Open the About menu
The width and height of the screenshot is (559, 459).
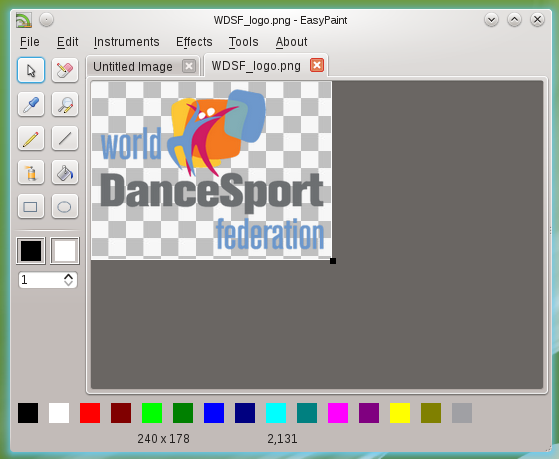tap(291, 42)
